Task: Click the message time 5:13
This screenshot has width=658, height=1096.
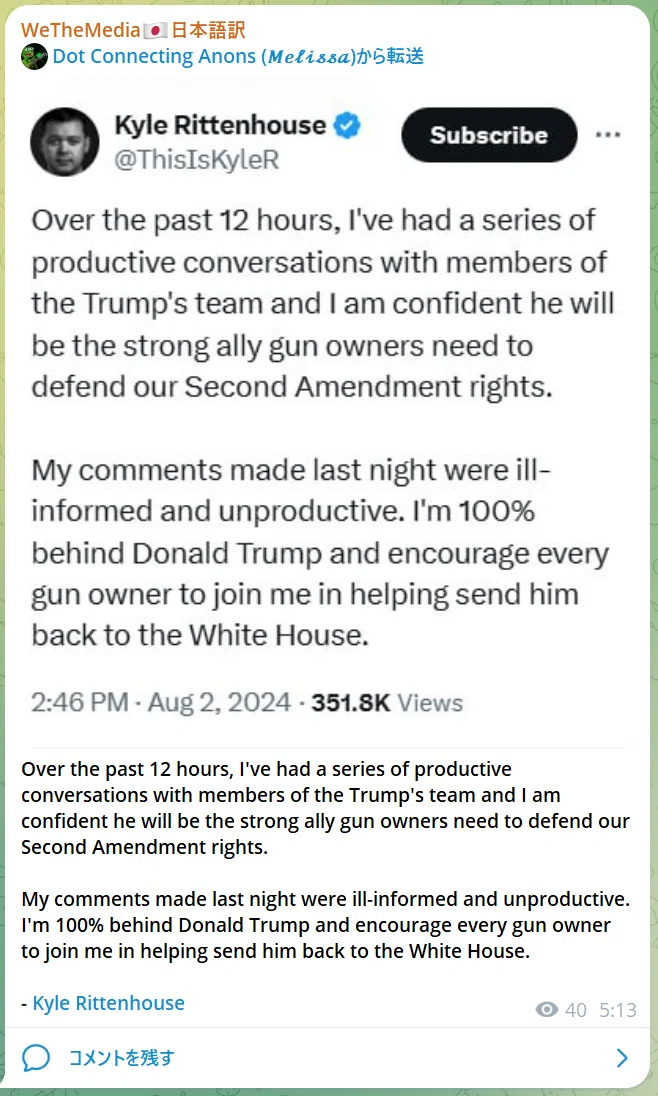Action: point(617,1010)
